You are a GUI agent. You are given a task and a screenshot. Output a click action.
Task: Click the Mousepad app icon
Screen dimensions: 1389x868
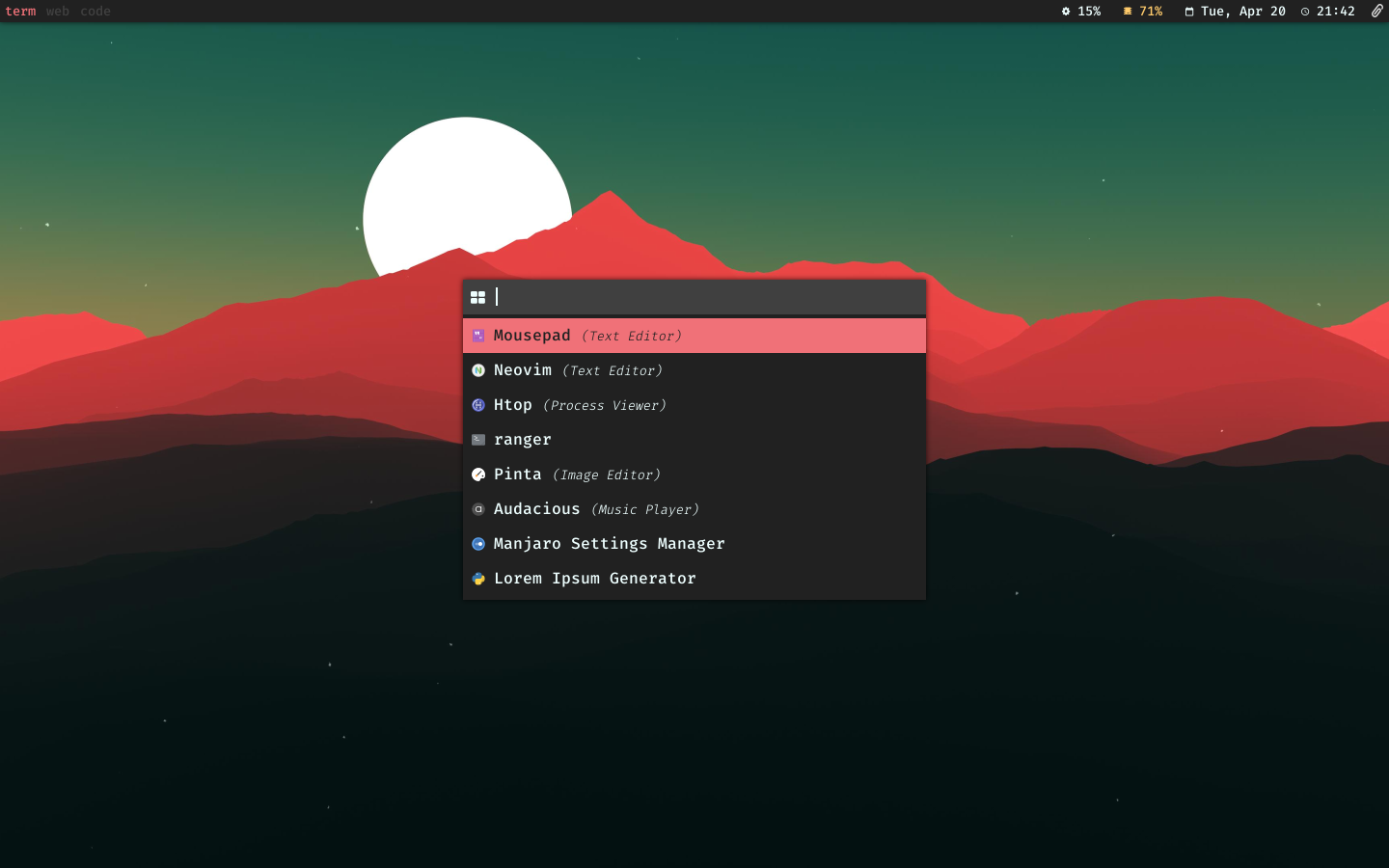(478, 336)
